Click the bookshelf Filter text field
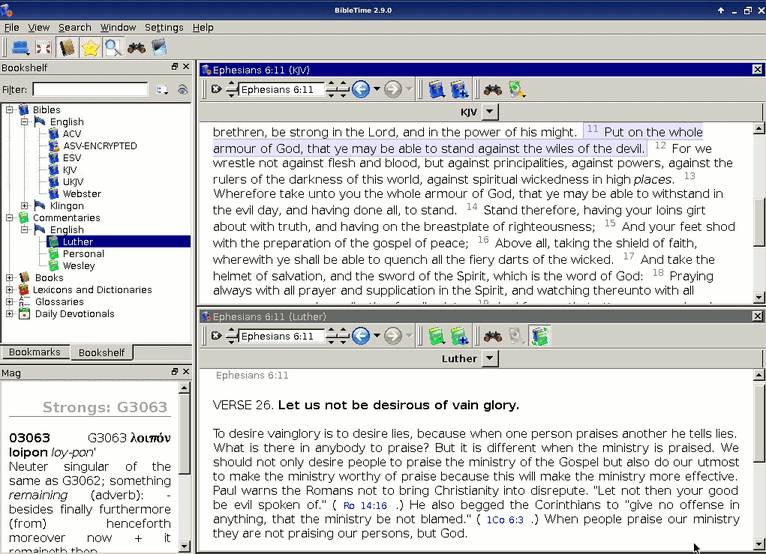Image resolution: width=766 pixels, height=554 pixels. (x=89, y=89)
